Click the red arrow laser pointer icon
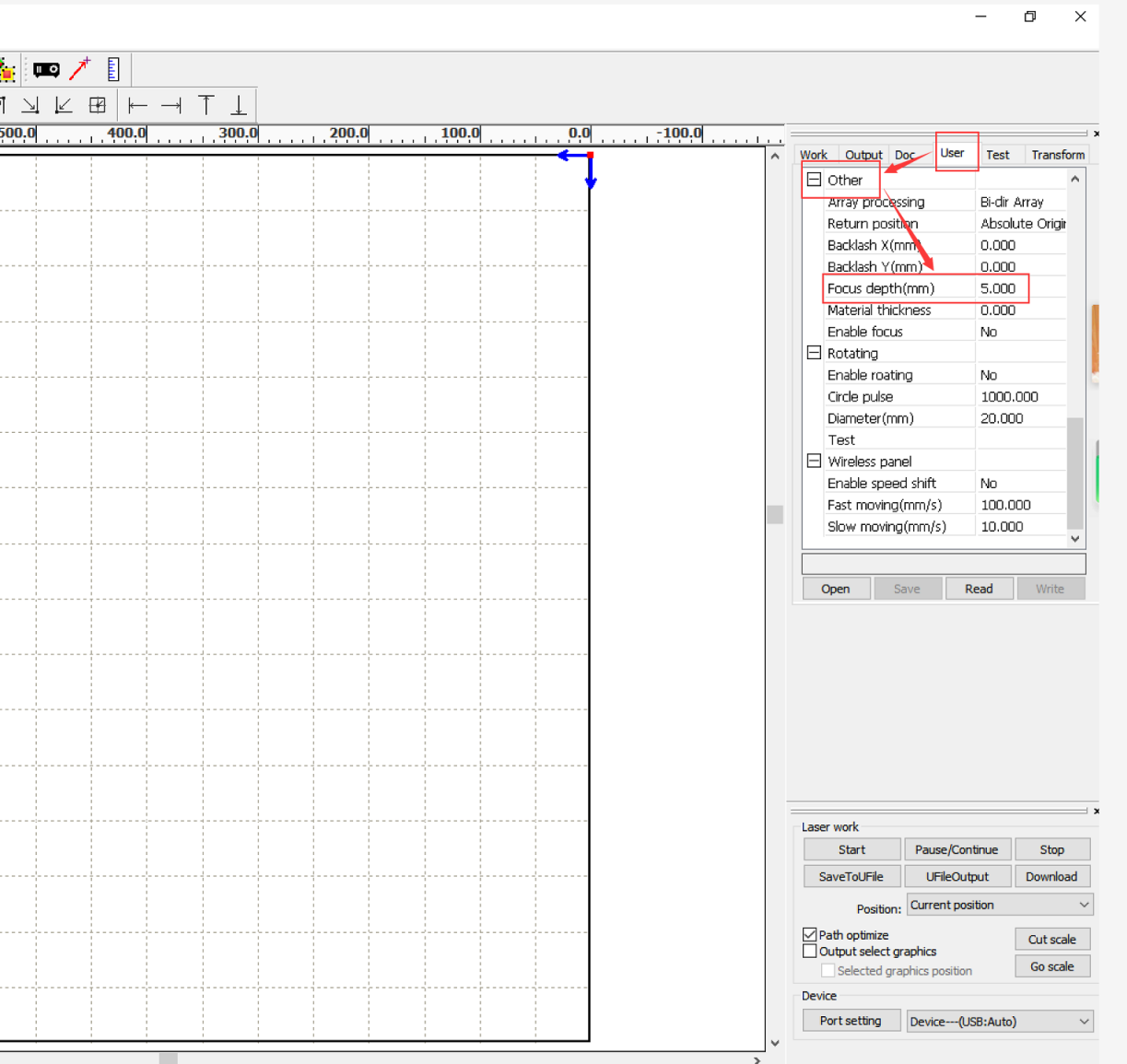1127x1064 pixels. [80, 69]
